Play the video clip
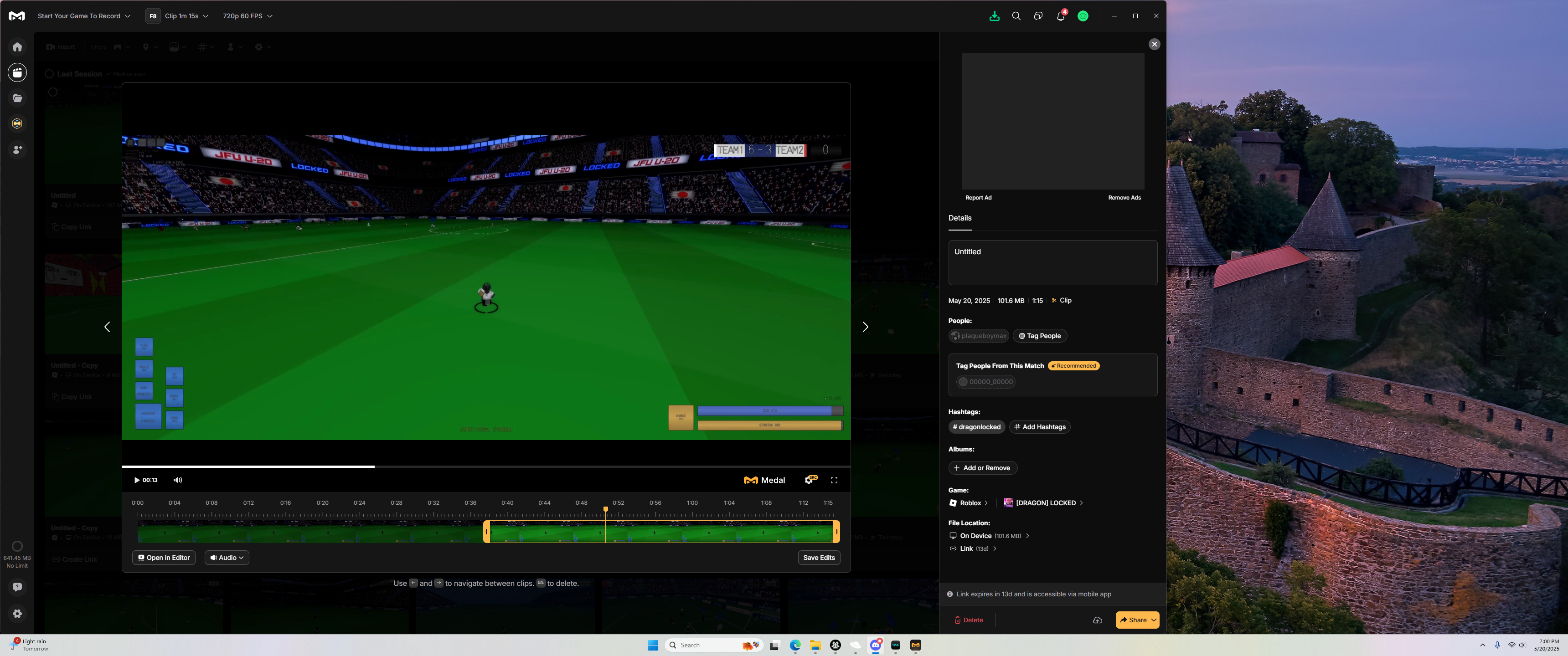The height and width of the screenshot is (656, 1568). coord(137,480)
